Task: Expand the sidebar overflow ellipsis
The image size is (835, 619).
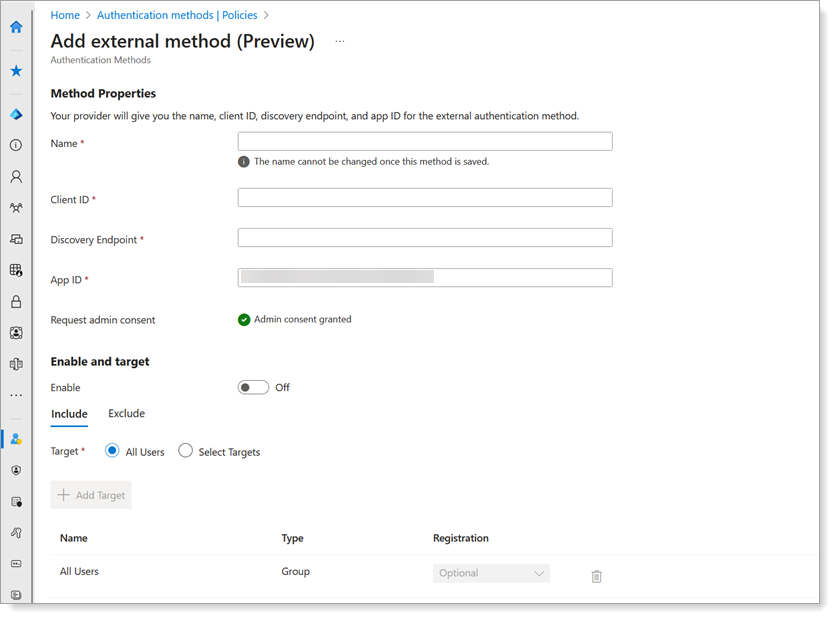Action: (x=15, y=394)
